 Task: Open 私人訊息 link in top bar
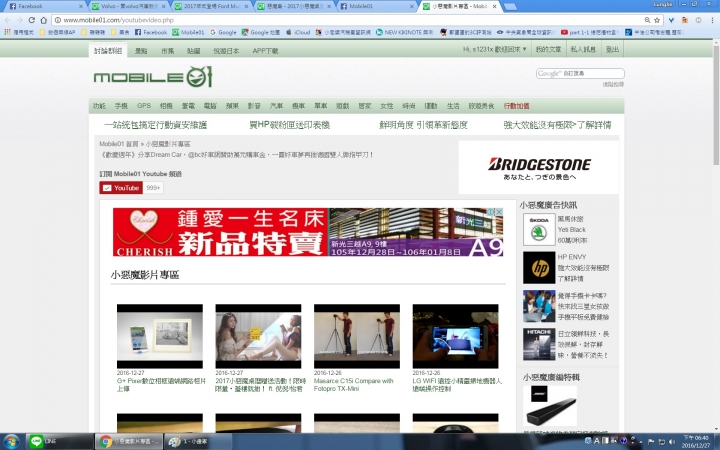(x=583, y=49)
